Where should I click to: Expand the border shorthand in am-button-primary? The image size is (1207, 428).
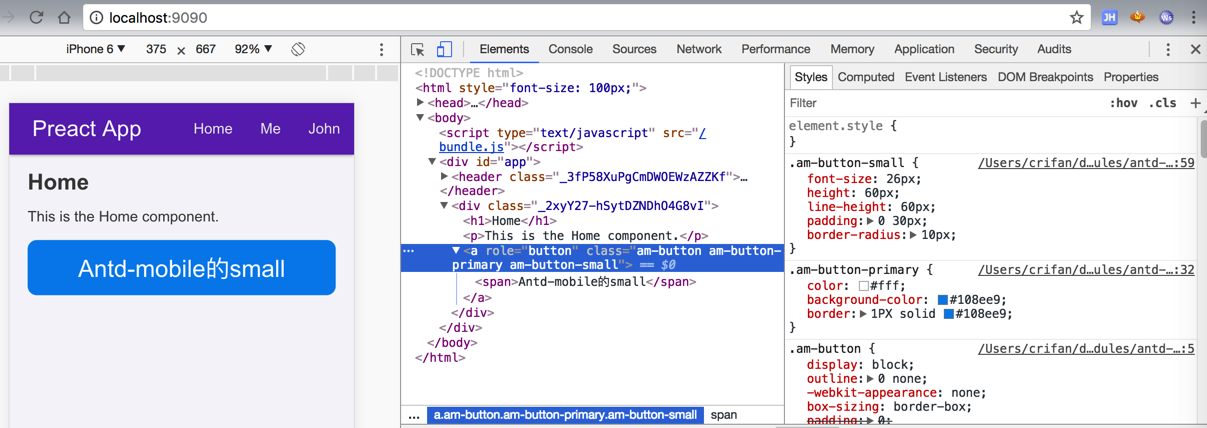click(863, 314)
